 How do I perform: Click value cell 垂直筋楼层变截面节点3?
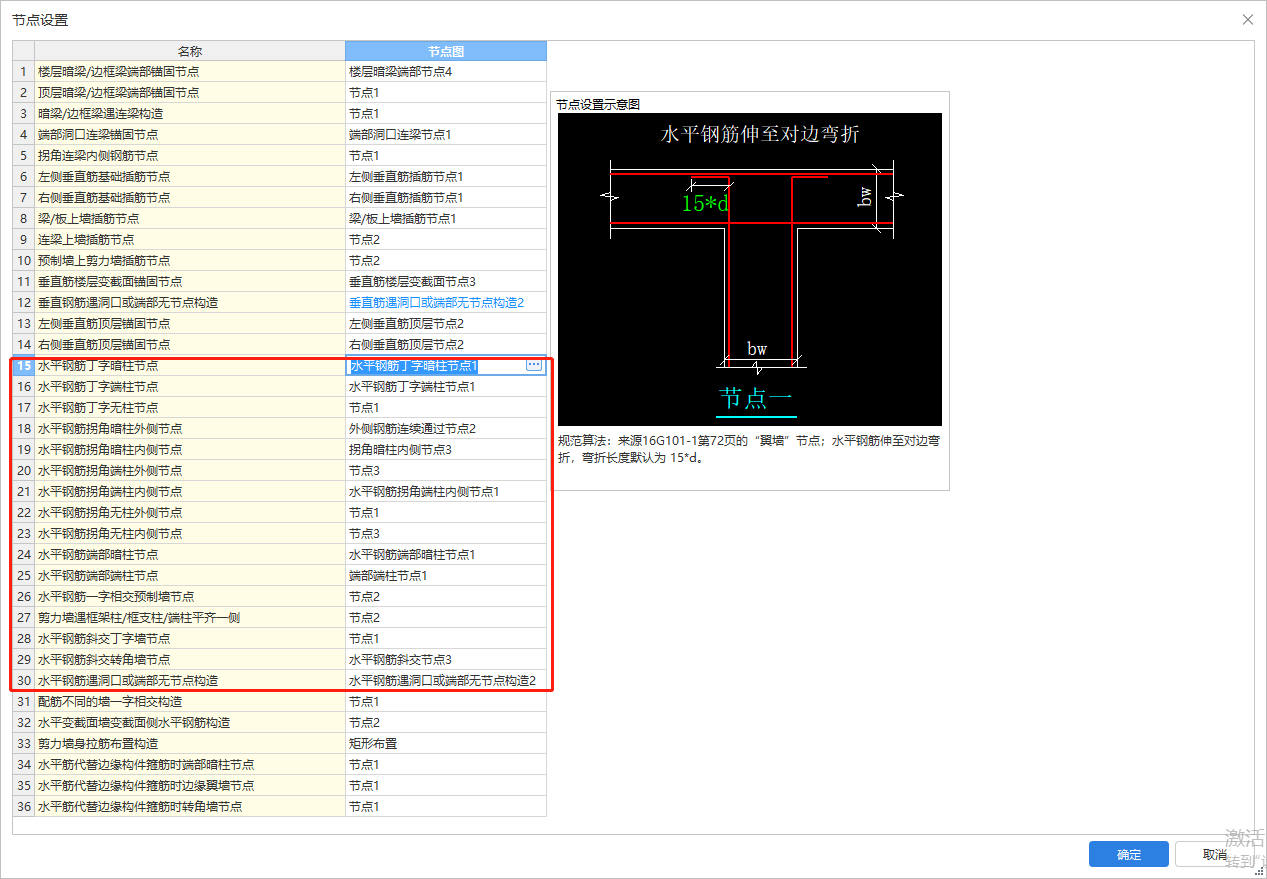point(446,282)
